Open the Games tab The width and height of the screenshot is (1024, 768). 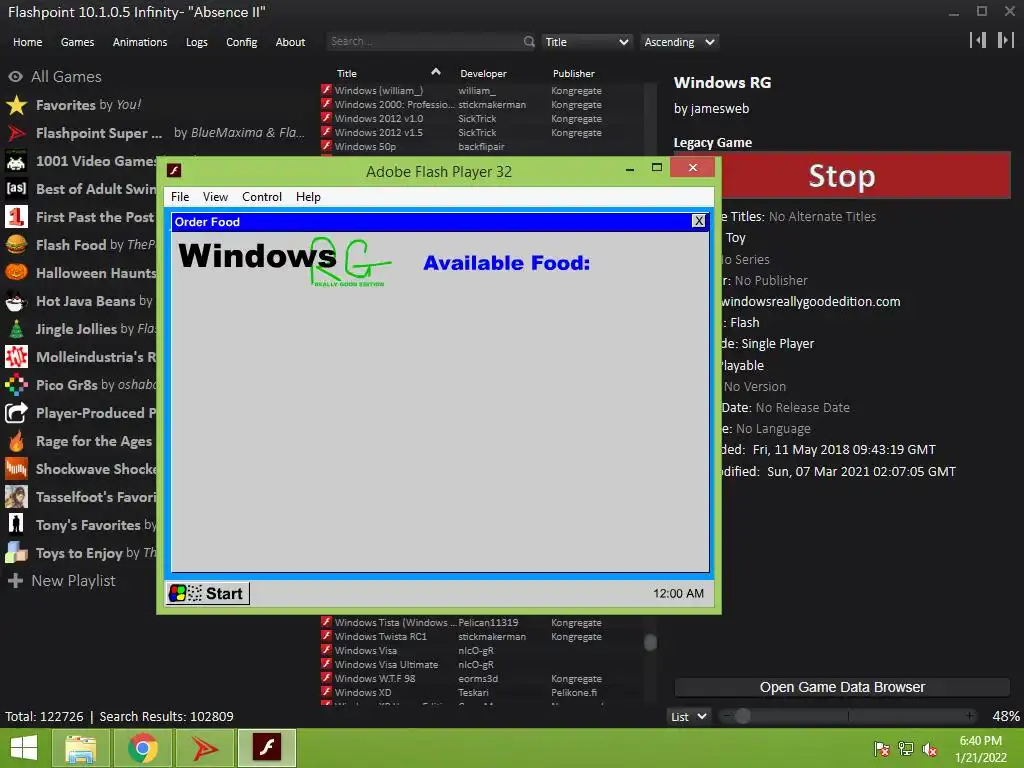point(77,42)
